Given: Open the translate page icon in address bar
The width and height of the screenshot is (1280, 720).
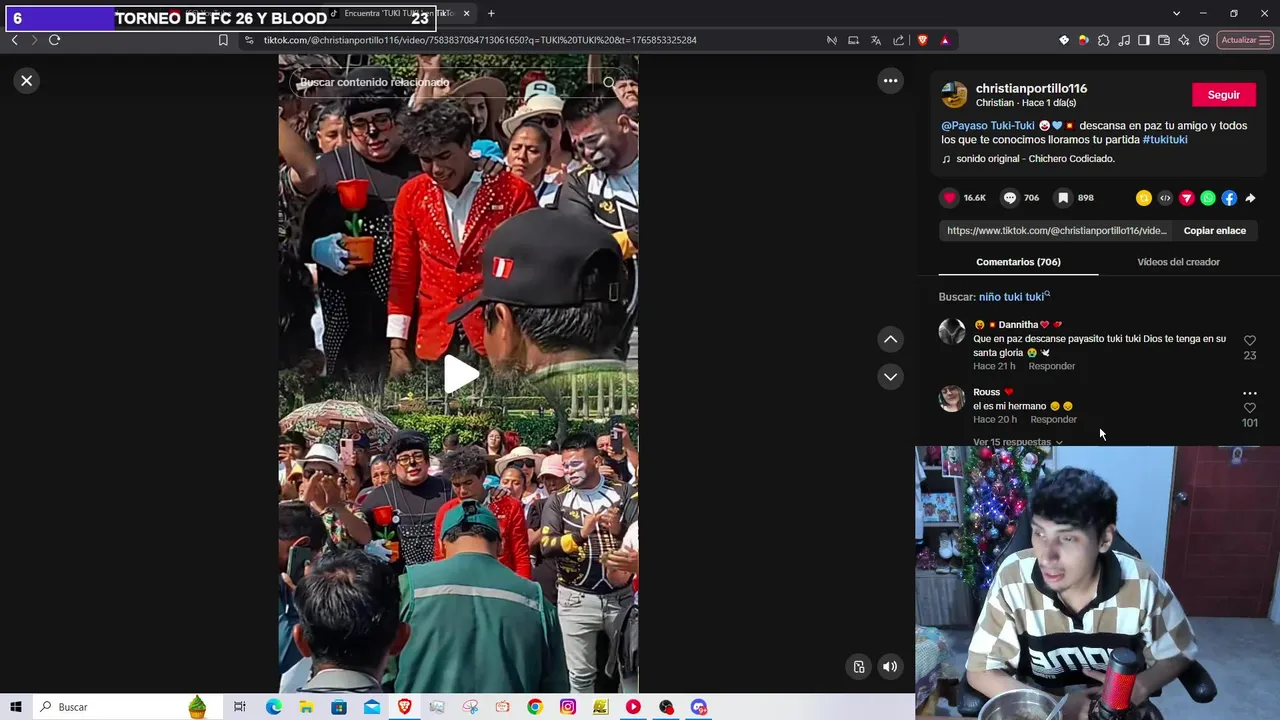Looking at the screenshot, I should [876, 40].
